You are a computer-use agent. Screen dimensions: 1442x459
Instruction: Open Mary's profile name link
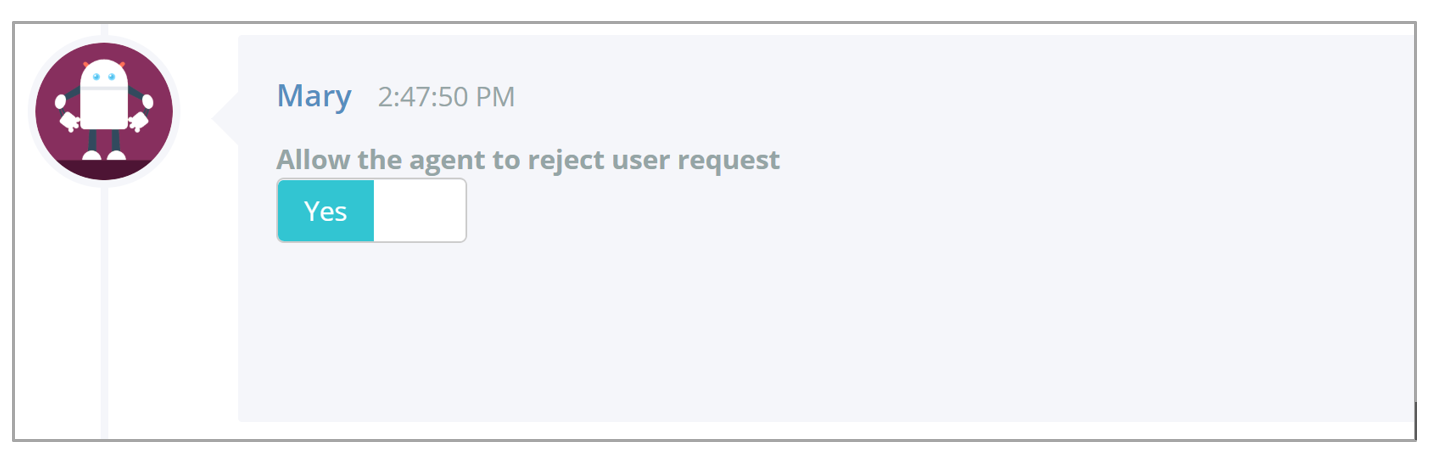[314, 97]
